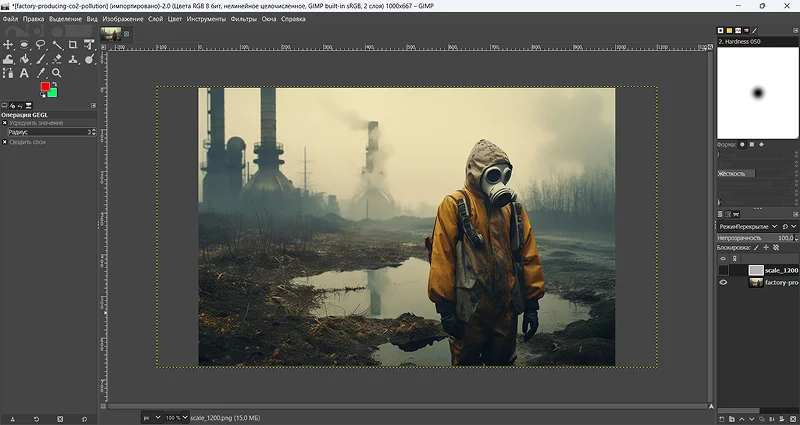Choose the diamond brush shape
The height and width of the screenshot is (425, 800).
tap(761, 144)
